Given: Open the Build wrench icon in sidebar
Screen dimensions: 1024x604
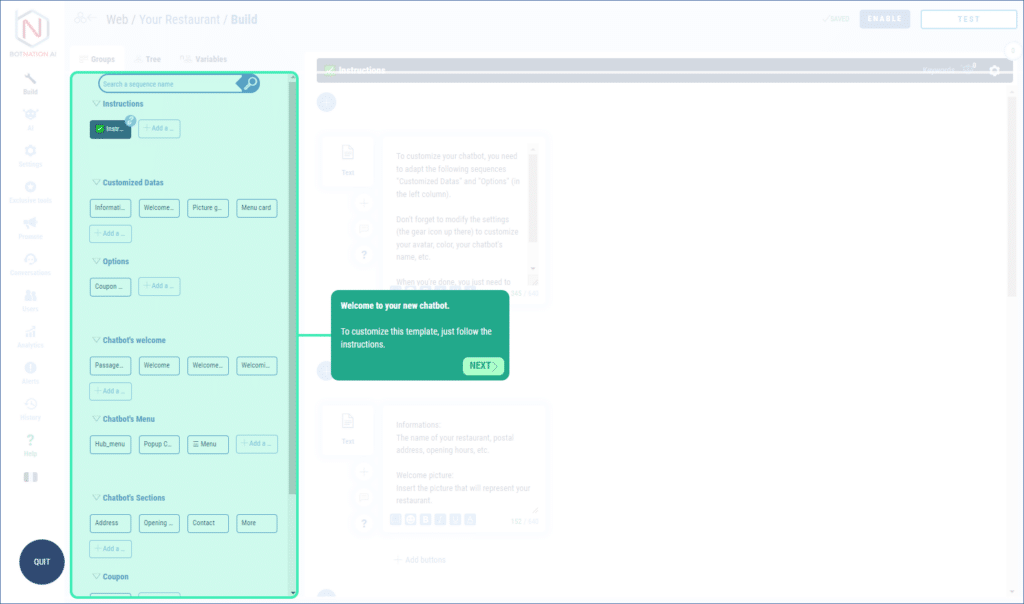Looking at the screenshot, I should 30,79.
